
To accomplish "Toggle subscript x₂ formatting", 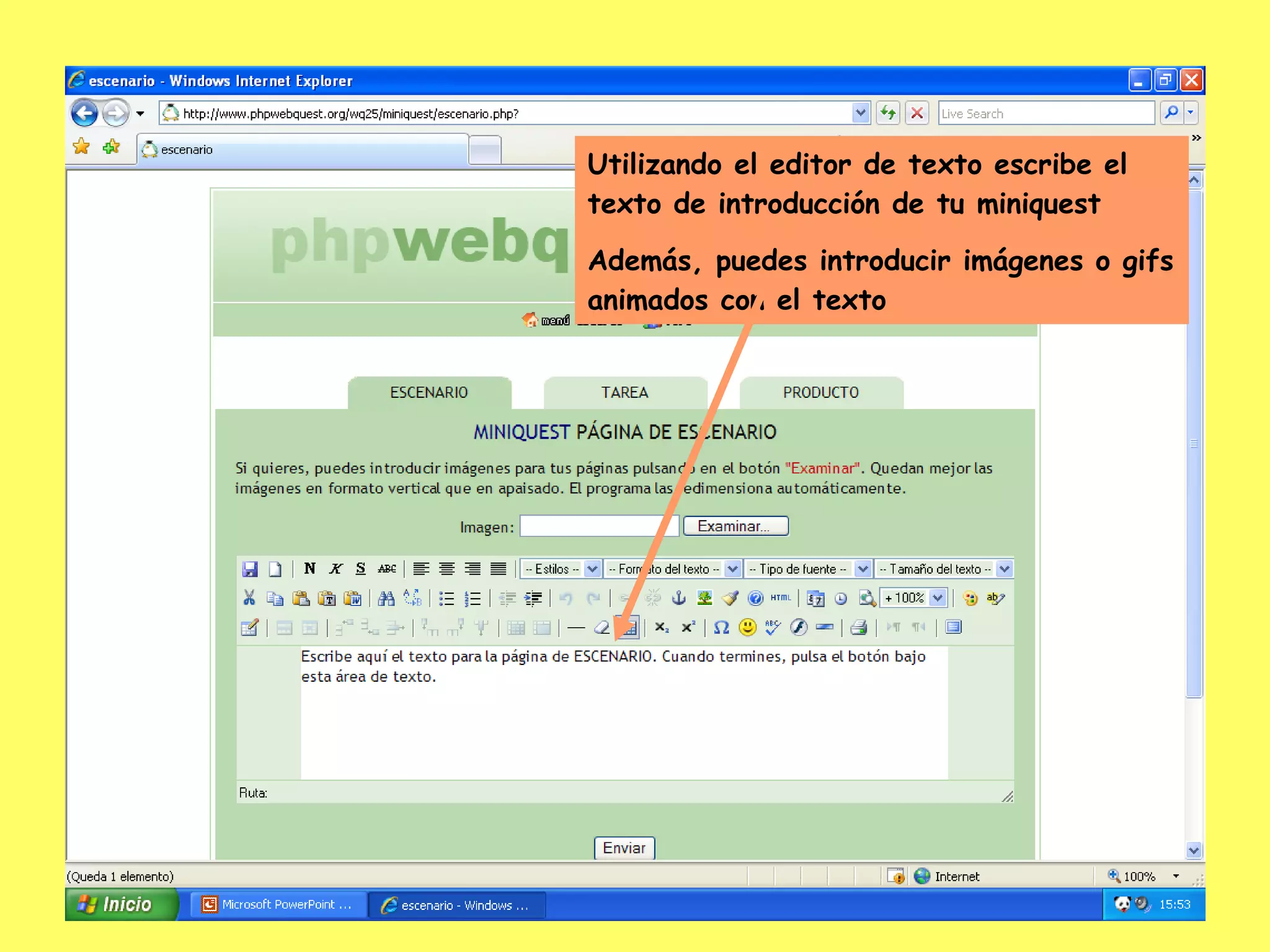I will point(662,628).
